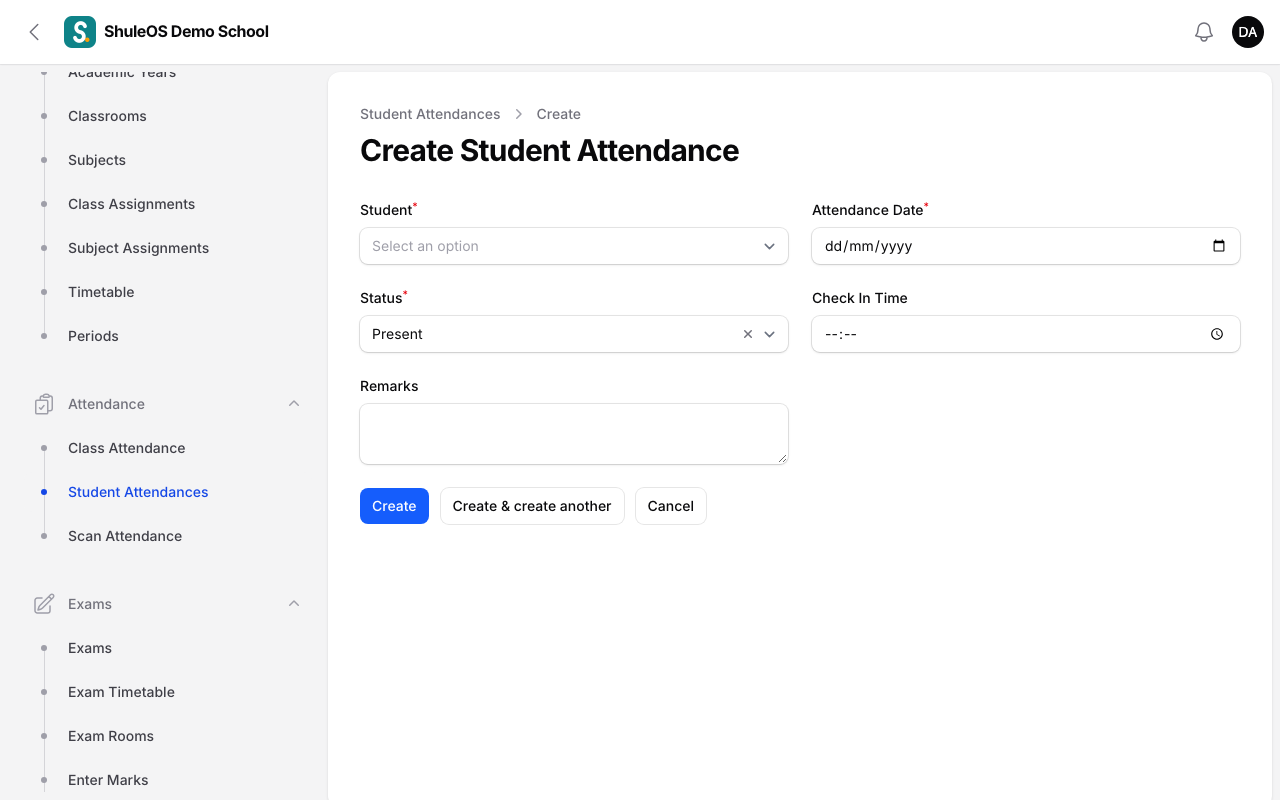
Task: Click the back arrow icon in header
Action: 34,32
